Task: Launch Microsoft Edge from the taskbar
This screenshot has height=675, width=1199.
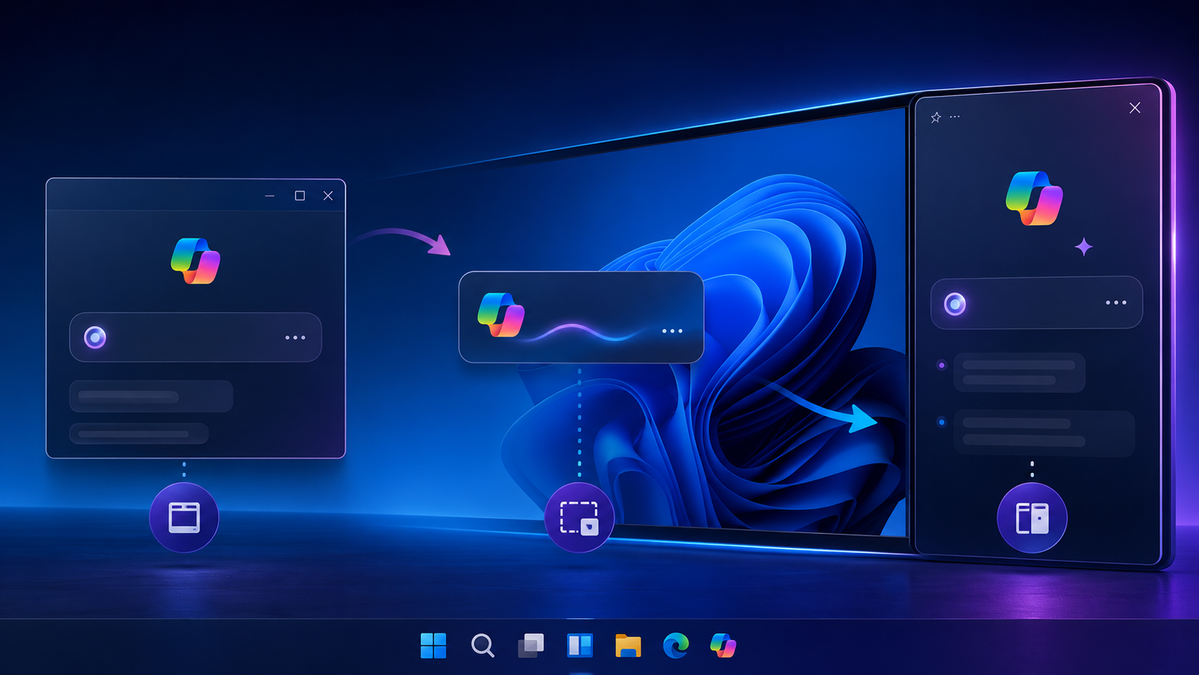Action: tap(676, 645)
